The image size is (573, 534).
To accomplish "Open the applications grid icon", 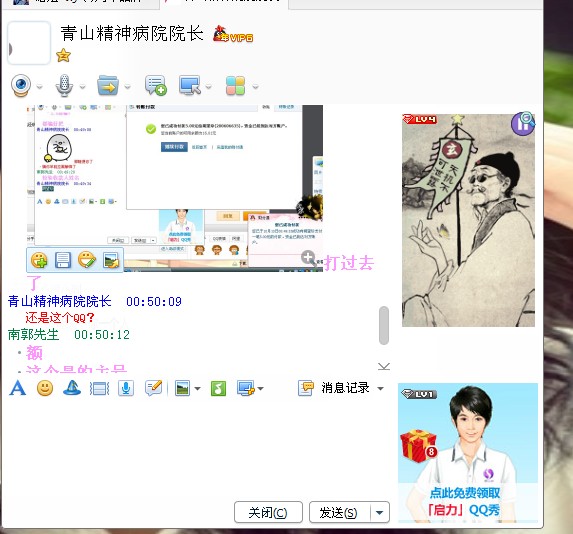I will (x=235, y=86).
